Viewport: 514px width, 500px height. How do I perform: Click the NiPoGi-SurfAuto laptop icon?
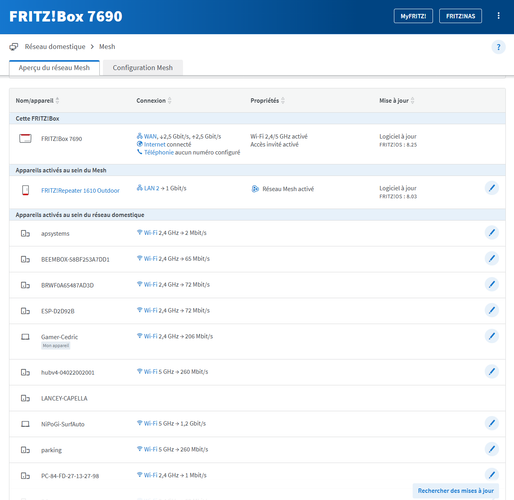(x=25, y=424)
